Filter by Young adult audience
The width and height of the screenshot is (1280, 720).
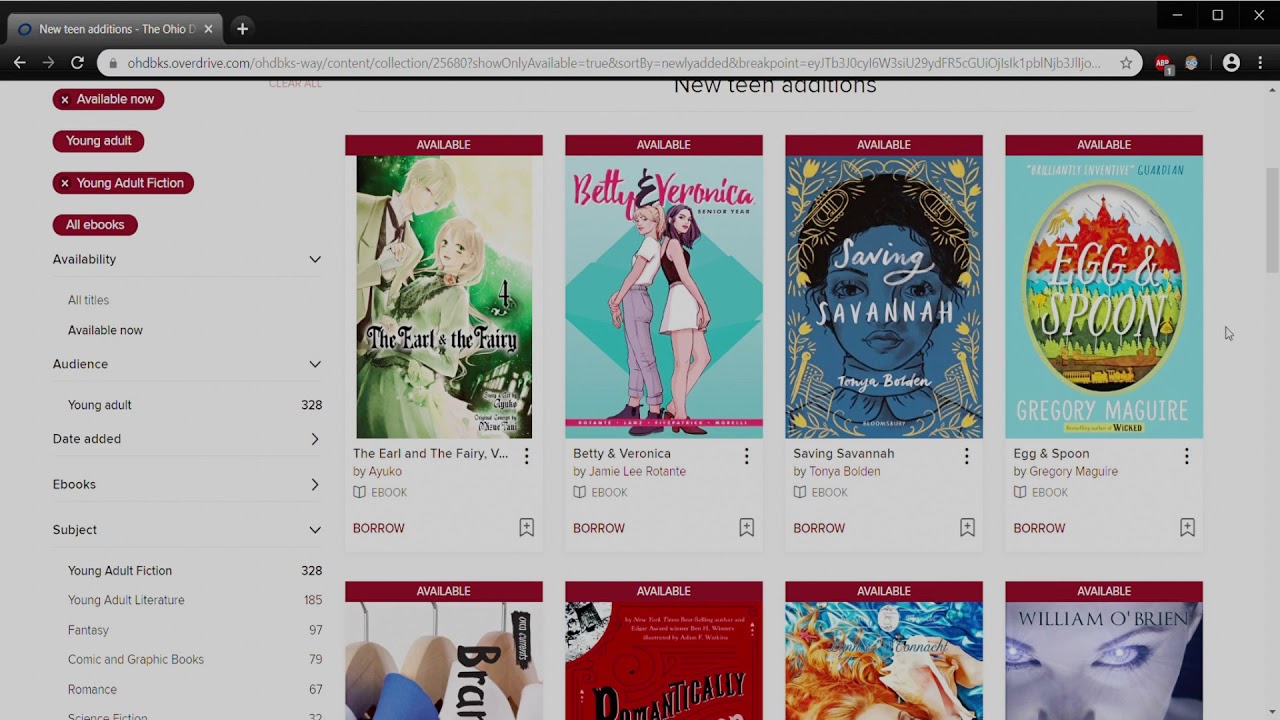[100, 405]
